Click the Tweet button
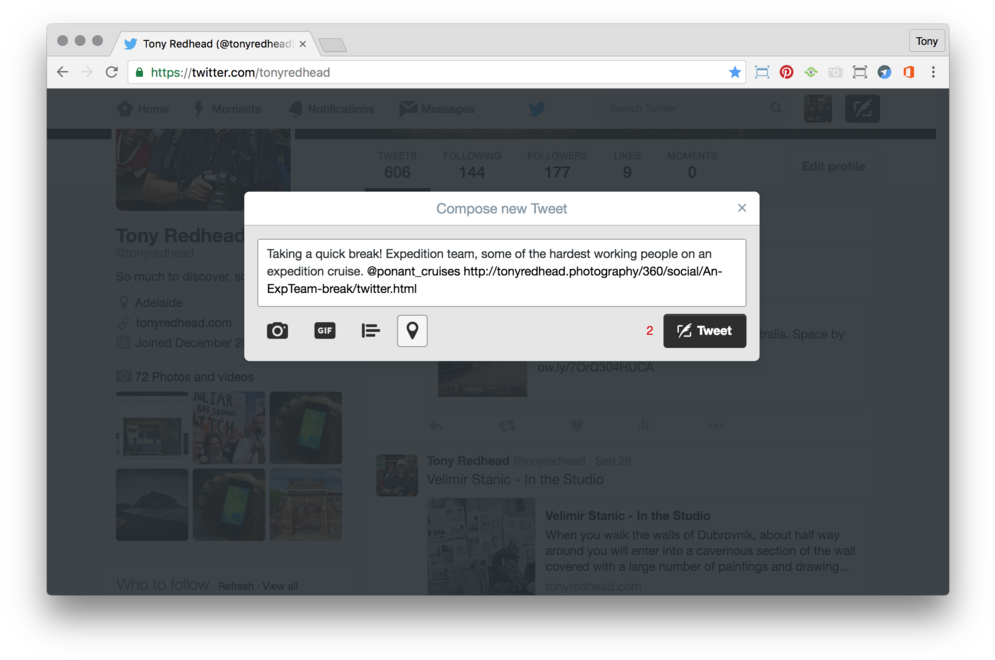The height and width of the screenshot is (660, 995). pos(704,331)
